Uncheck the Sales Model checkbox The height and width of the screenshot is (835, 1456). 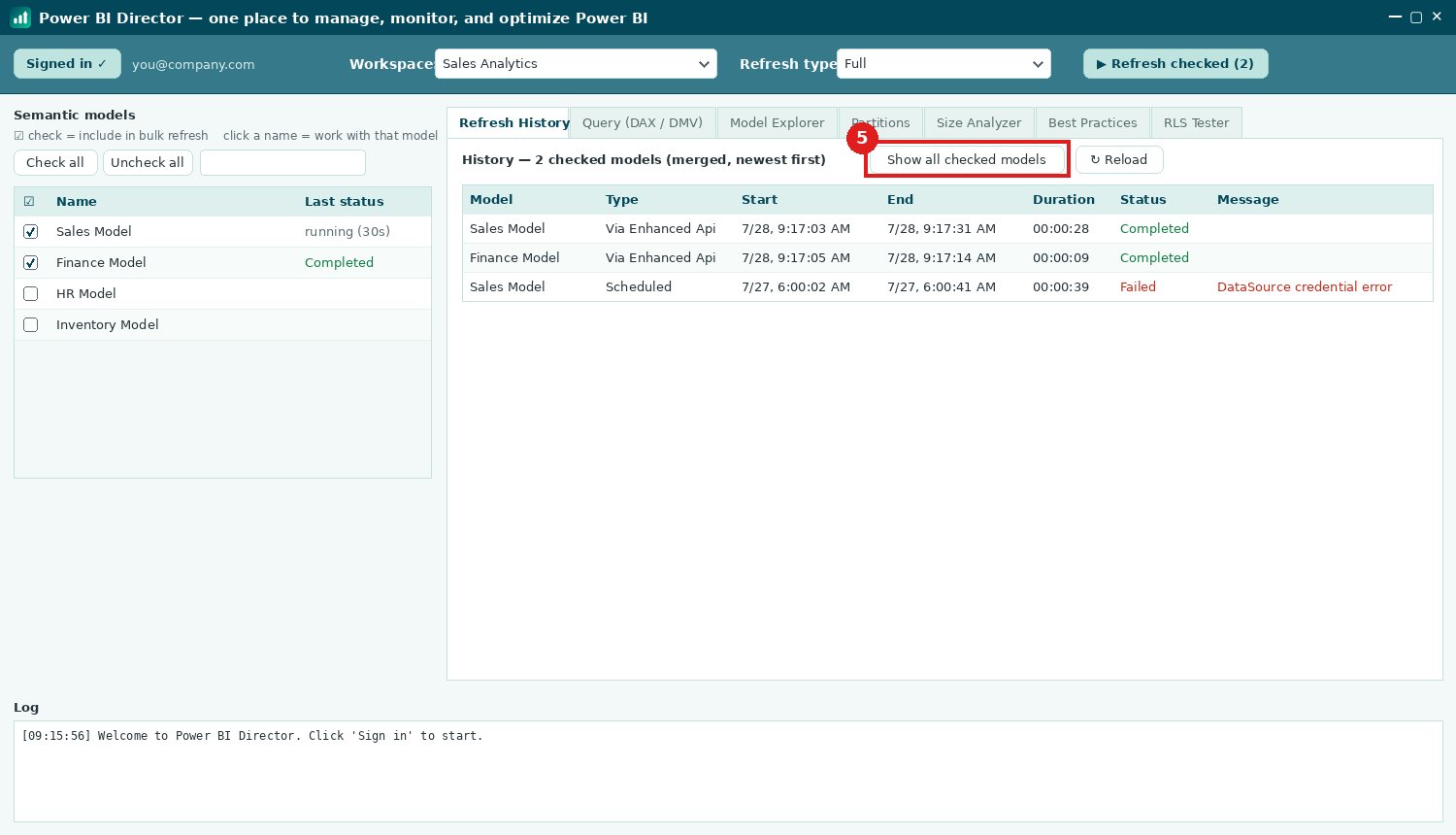(x=30, y=231)
